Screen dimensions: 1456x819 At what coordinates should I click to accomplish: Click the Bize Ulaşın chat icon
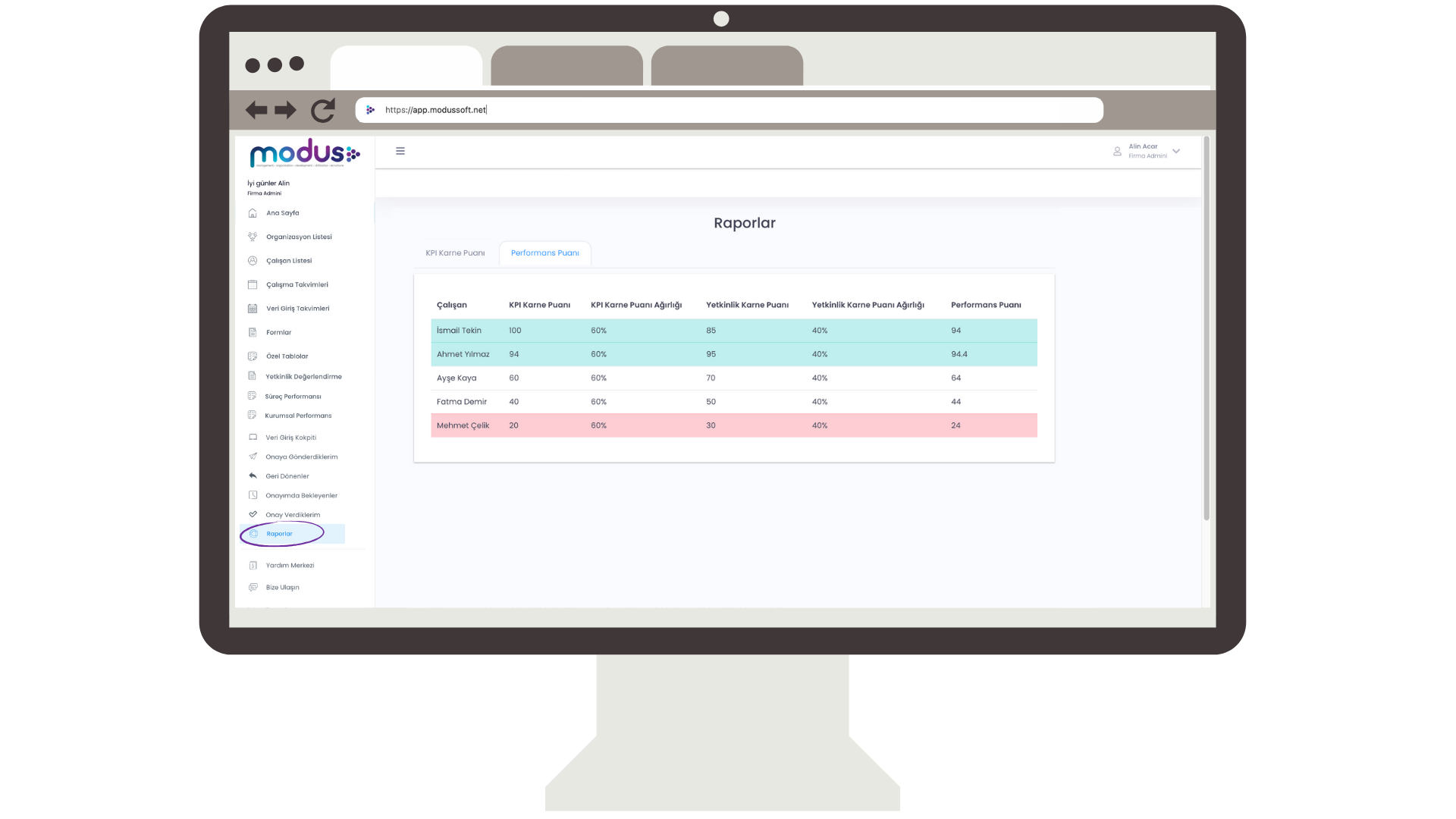click(253, 587)
